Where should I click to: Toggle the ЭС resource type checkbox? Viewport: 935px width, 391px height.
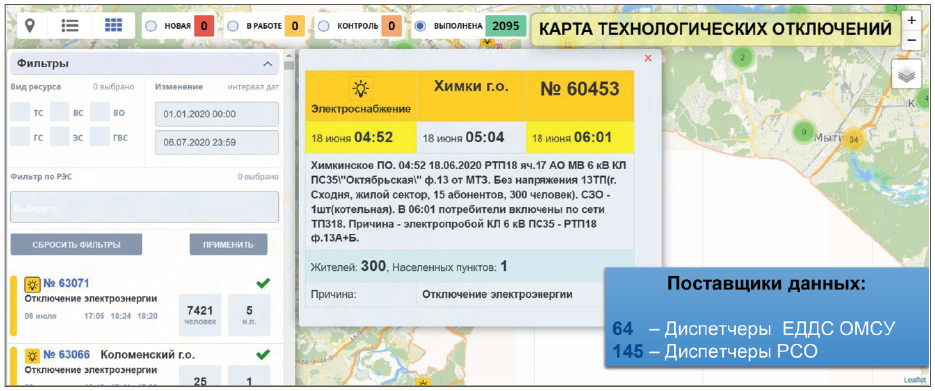pyautogui.click(x=60, y=137)
